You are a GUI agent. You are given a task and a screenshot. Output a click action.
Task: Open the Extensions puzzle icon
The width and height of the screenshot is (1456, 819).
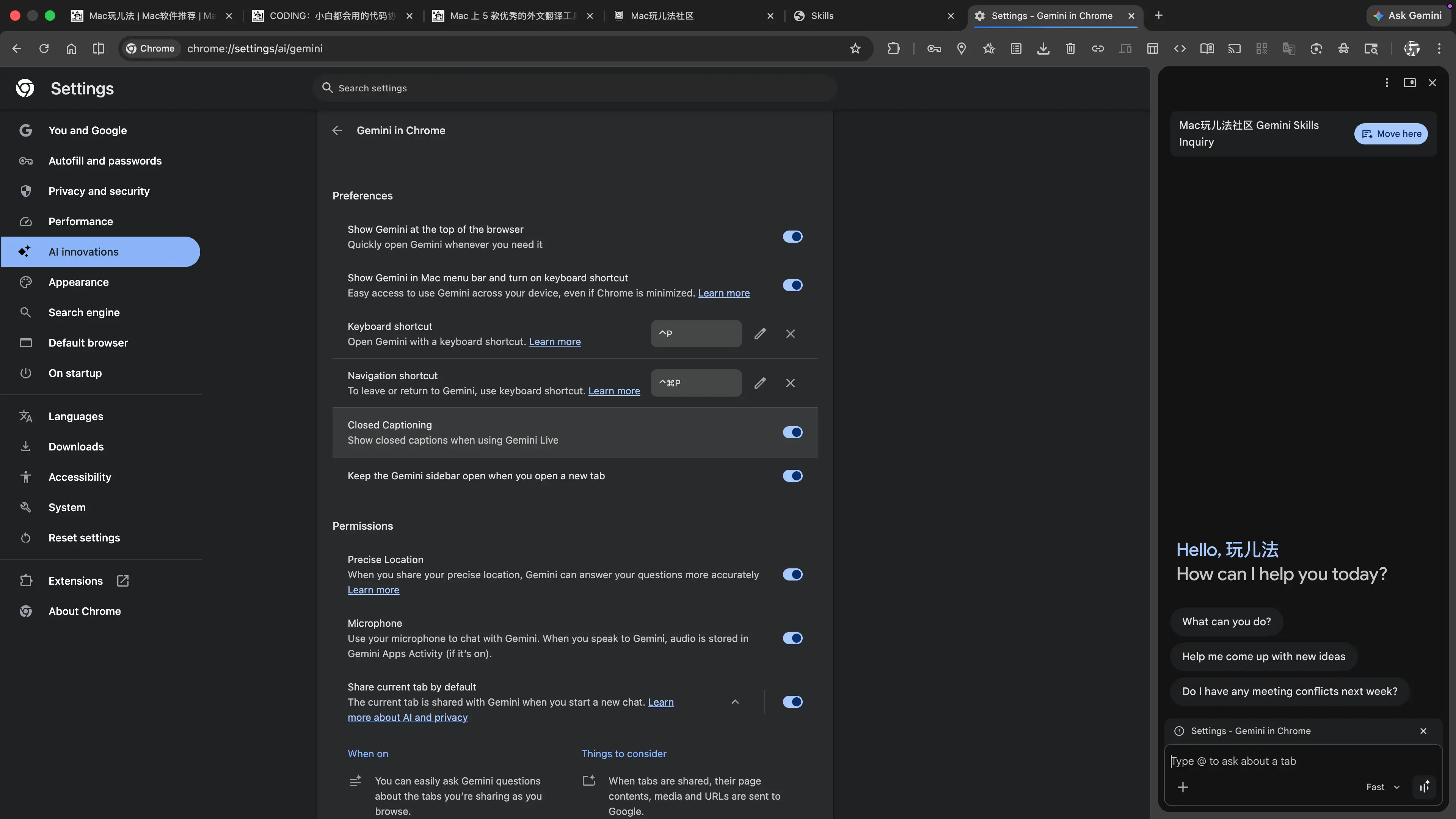893,49
